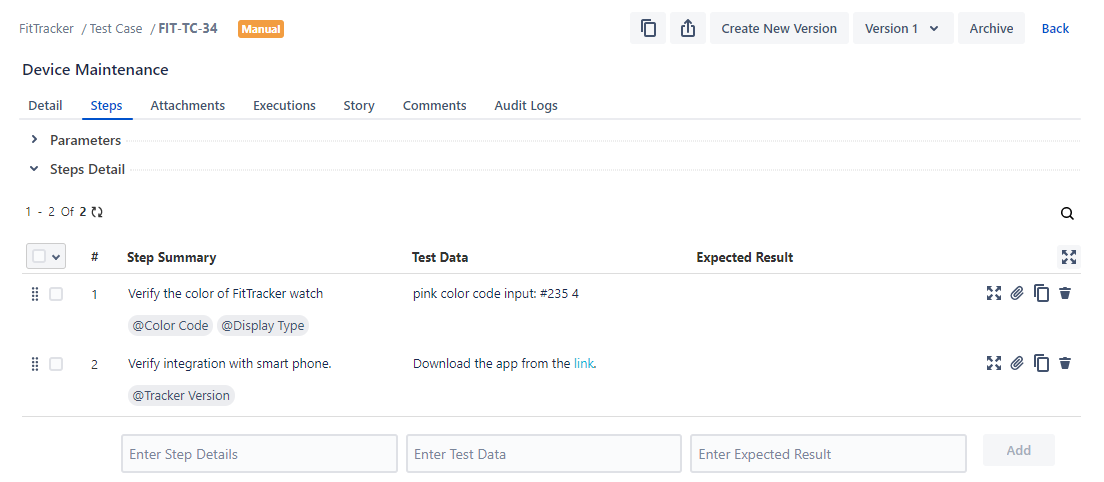The width and height of the screenshot is (1104, 482).
Task: Tick the checkbox for step 2
Action: tap(56, 364)
